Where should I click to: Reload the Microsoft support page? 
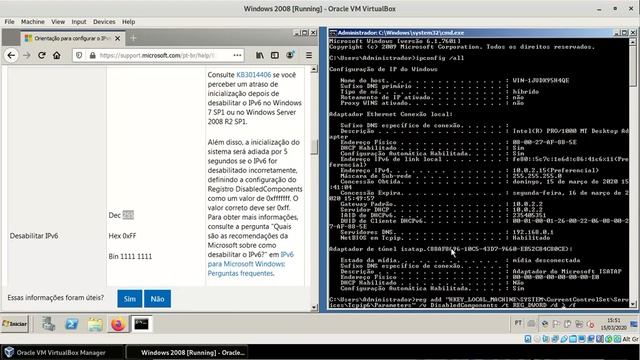pyautogui.click(x=42, y=55)
